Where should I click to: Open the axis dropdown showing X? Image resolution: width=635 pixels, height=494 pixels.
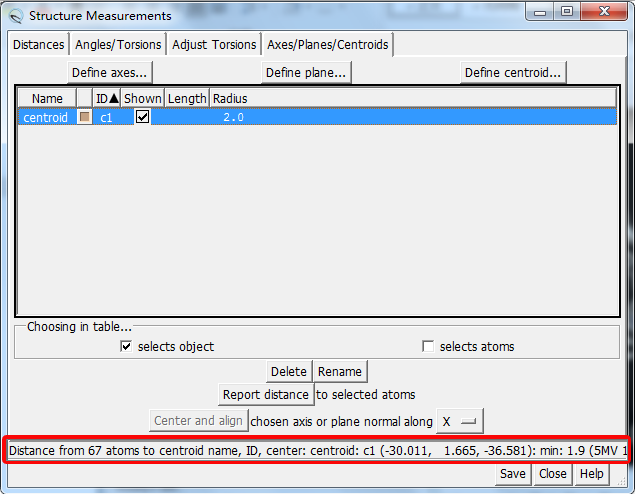tap(460, 421)
